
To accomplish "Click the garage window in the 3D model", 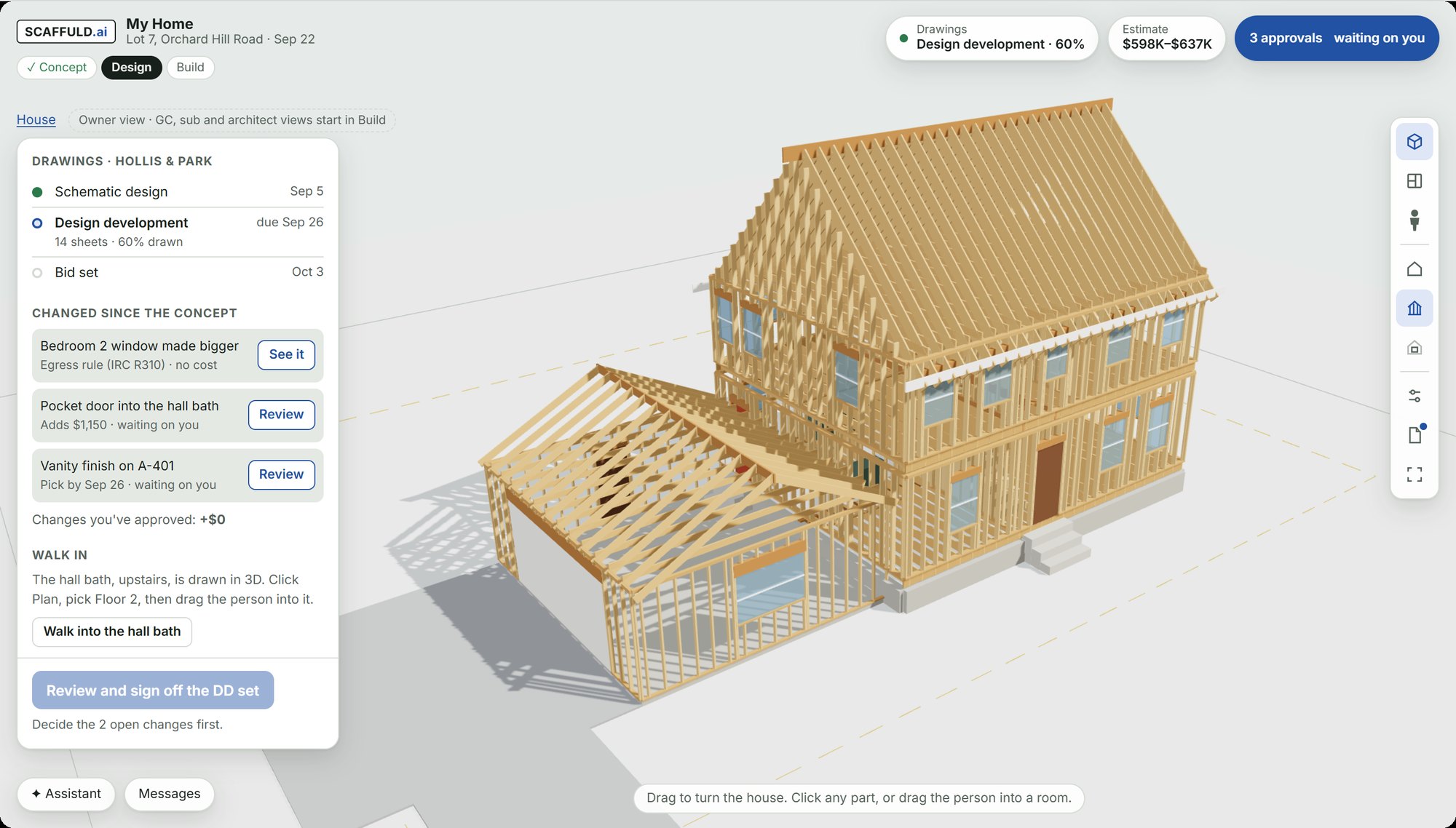I will tap(771, 588).
